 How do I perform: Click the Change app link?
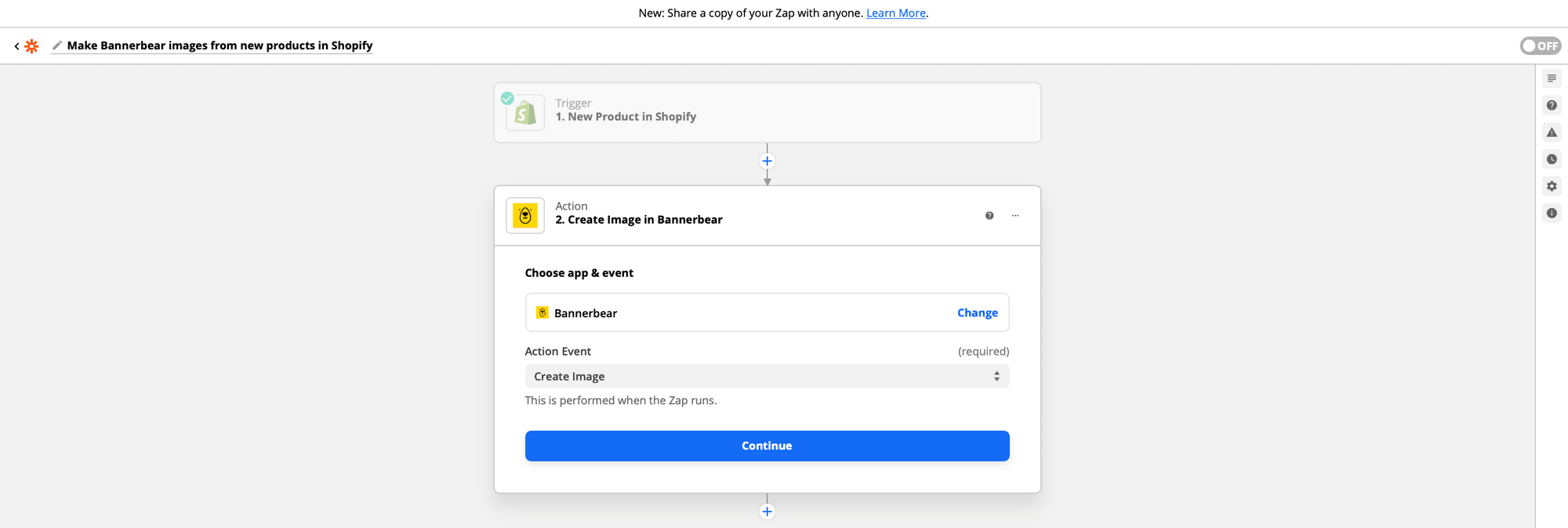click(x=977, y=313)
